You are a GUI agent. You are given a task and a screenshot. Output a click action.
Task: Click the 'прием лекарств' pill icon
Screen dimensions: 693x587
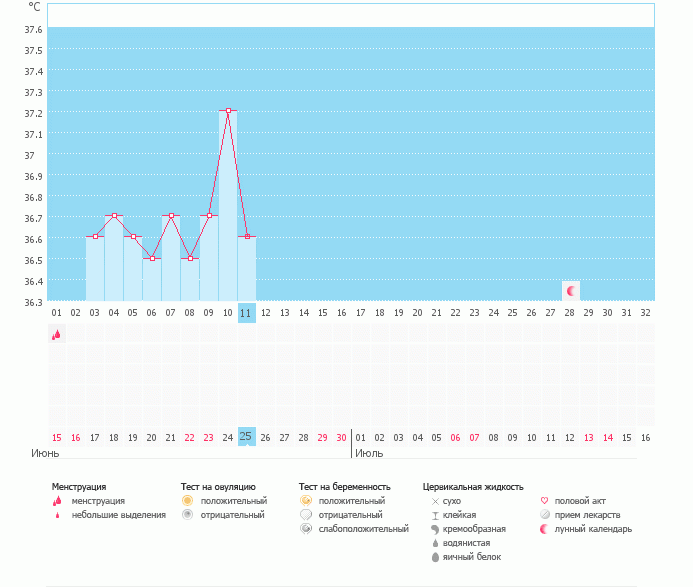(544, 514)
